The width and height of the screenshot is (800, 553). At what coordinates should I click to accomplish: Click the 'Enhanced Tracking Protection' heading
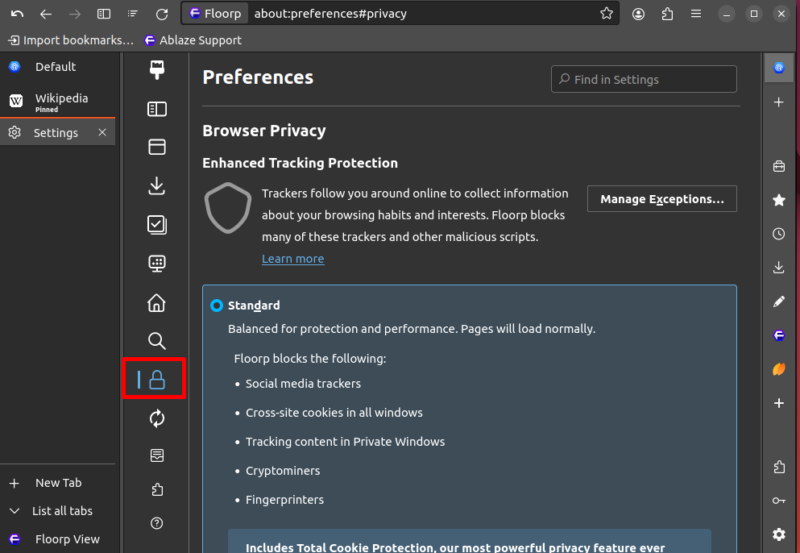pos(300,163)
